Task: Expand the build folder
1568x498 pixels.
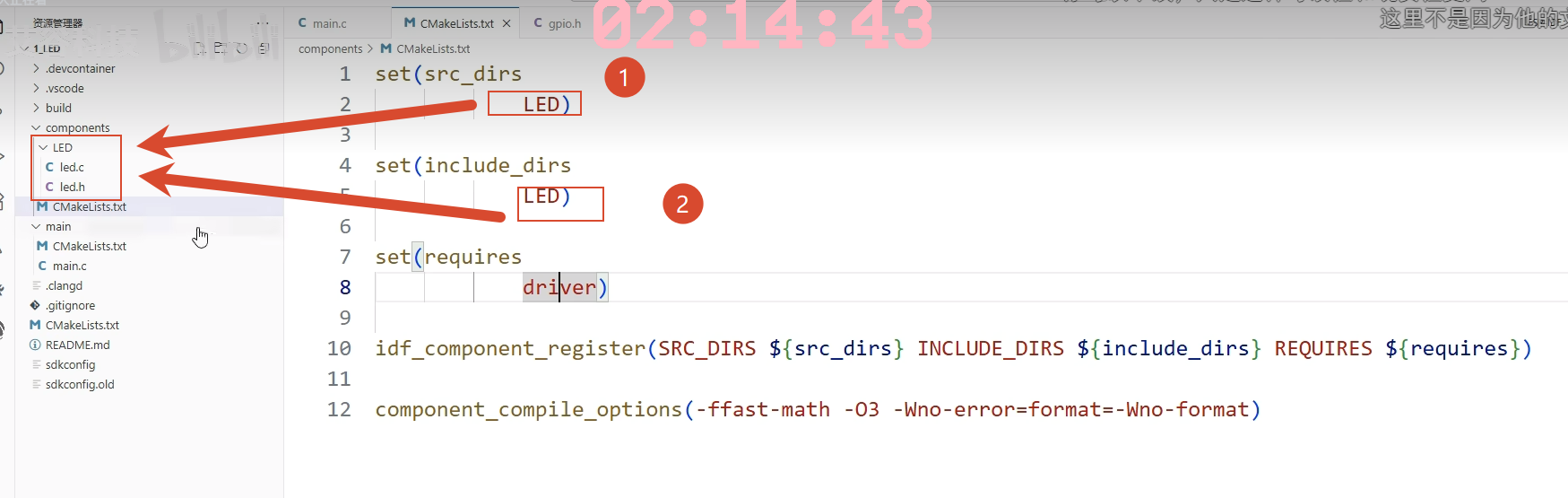Action: point(36,108)
